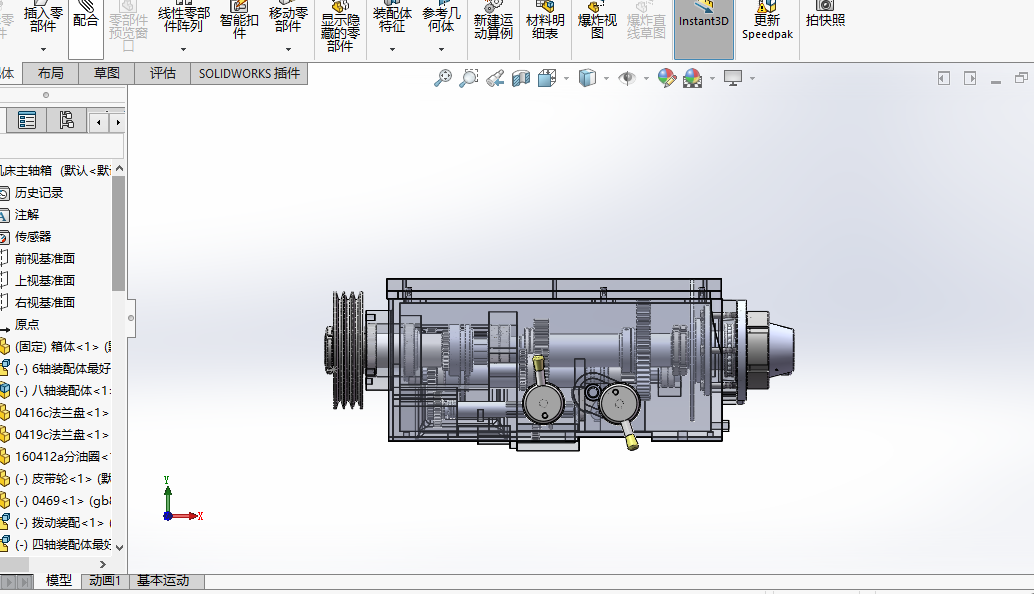Image resolution: width=1034 pixels, height=594 pixels.
Task: Activate the Section View icon
Action: click(x=520, y=78)
